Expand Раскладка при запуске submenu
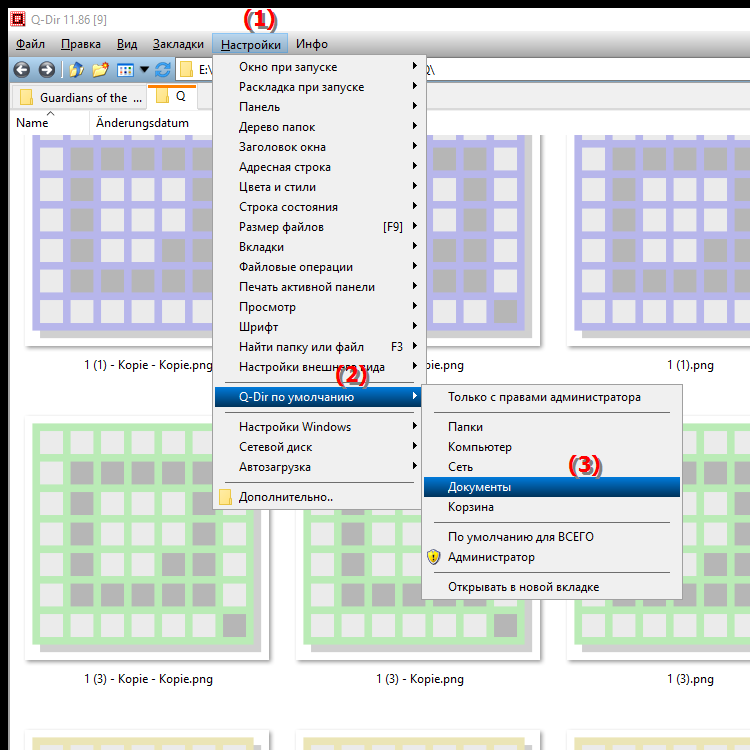The width and height of the screenshot is (750, 750). pyautogui.click(x=318, y=87)
